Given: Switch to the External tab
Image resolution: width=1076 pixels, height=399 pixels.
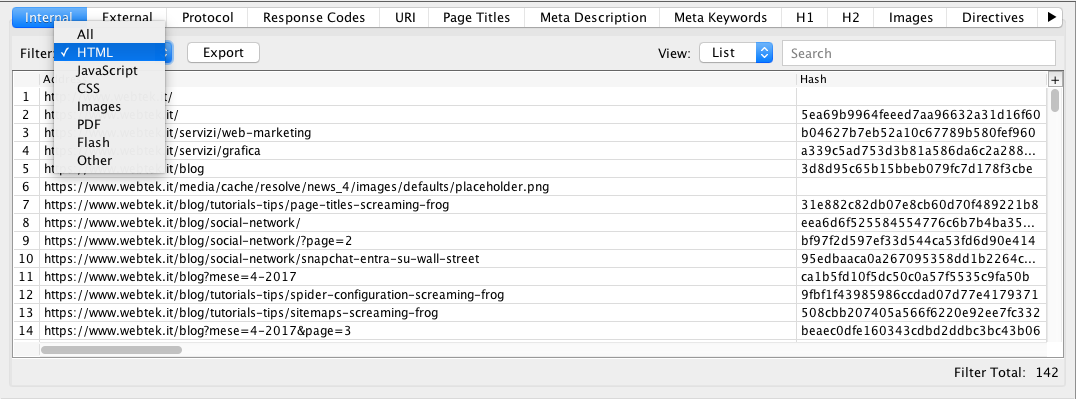Looking at the screenshot, I should (x=126, y=18).
